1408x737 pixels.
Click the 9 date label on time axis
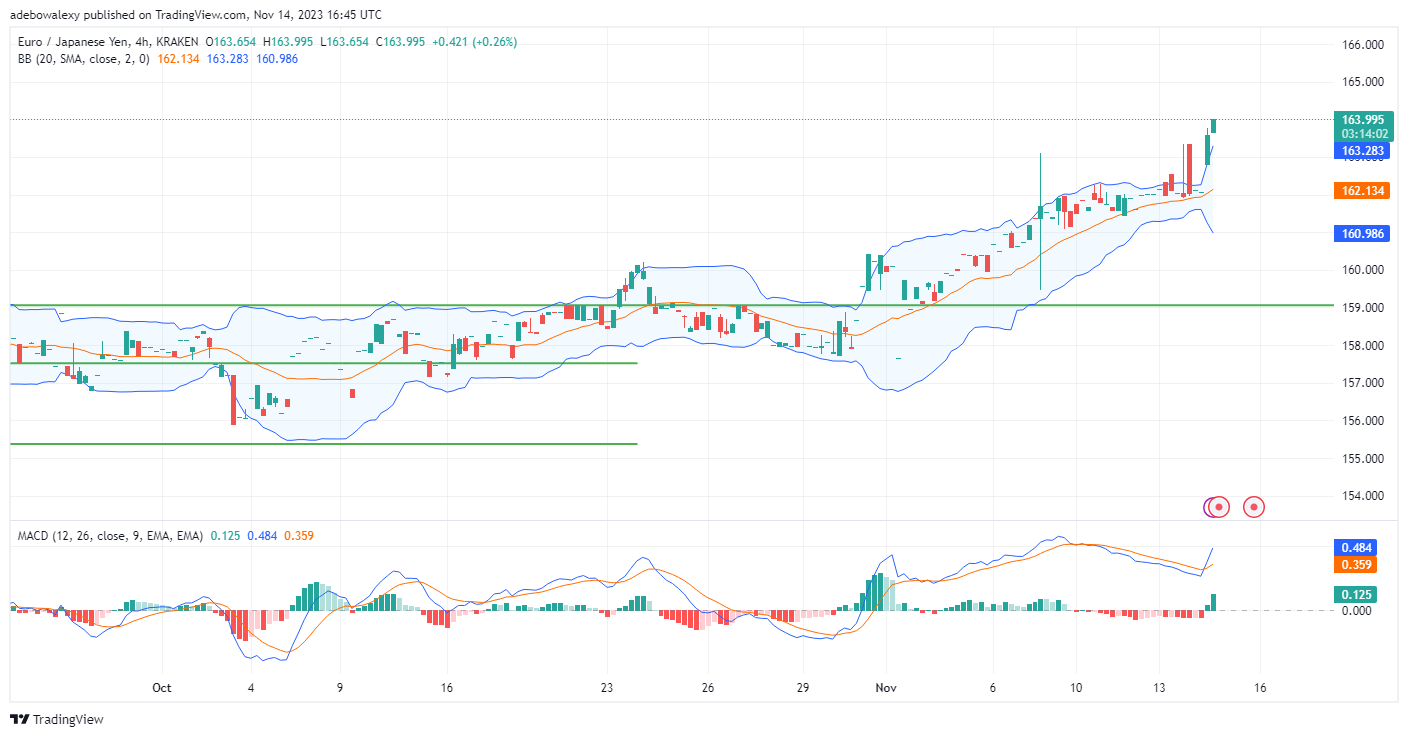[x=340, y=688]
